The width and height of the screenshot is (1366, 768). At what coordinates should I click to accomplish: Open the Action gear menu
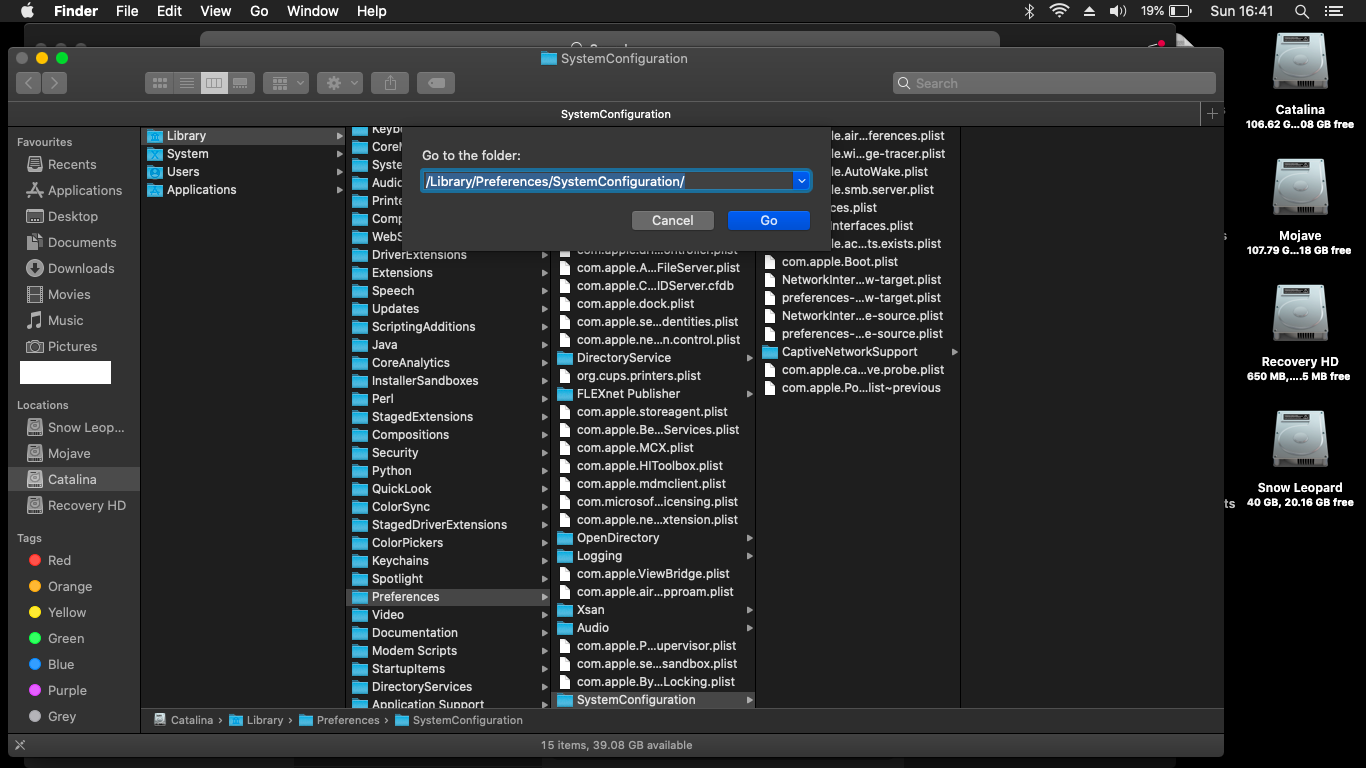pos(340,84)
